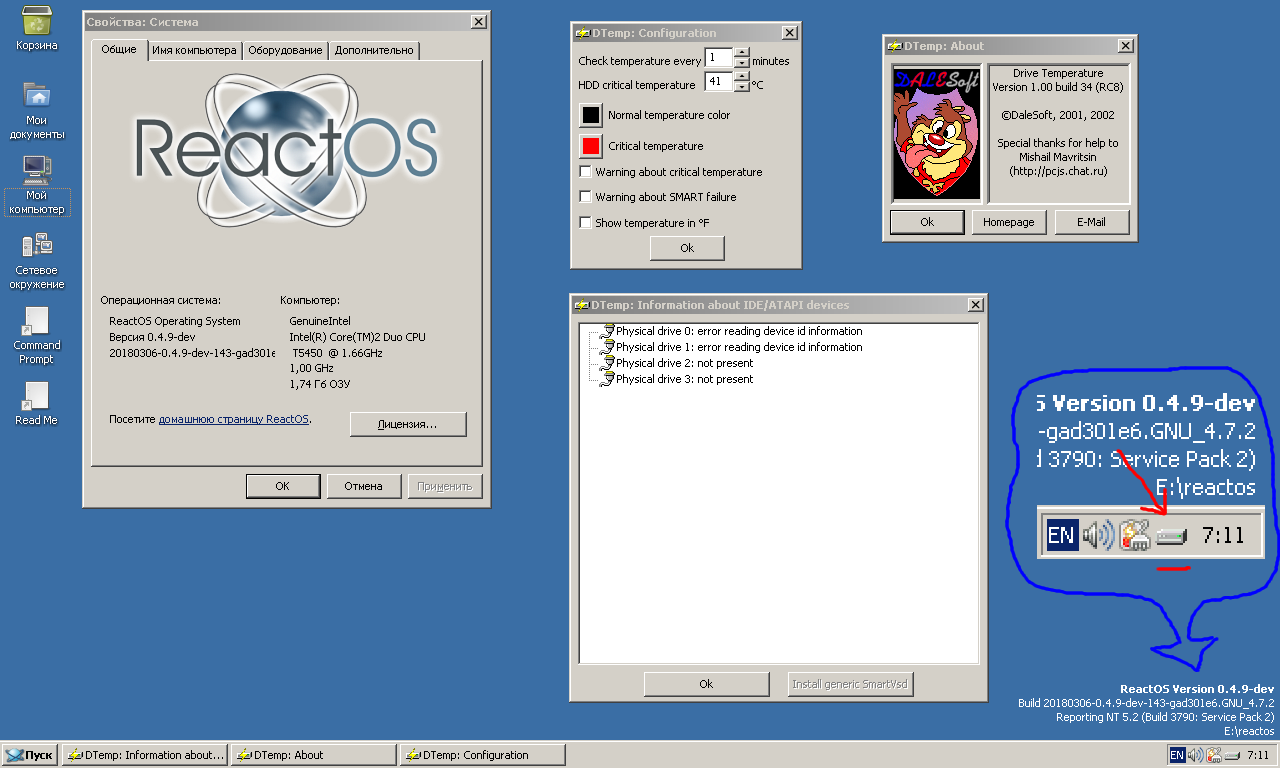Enable Warning about critical temperature checkbox
The image size is (1280, 768).
(x=586, y=172)
